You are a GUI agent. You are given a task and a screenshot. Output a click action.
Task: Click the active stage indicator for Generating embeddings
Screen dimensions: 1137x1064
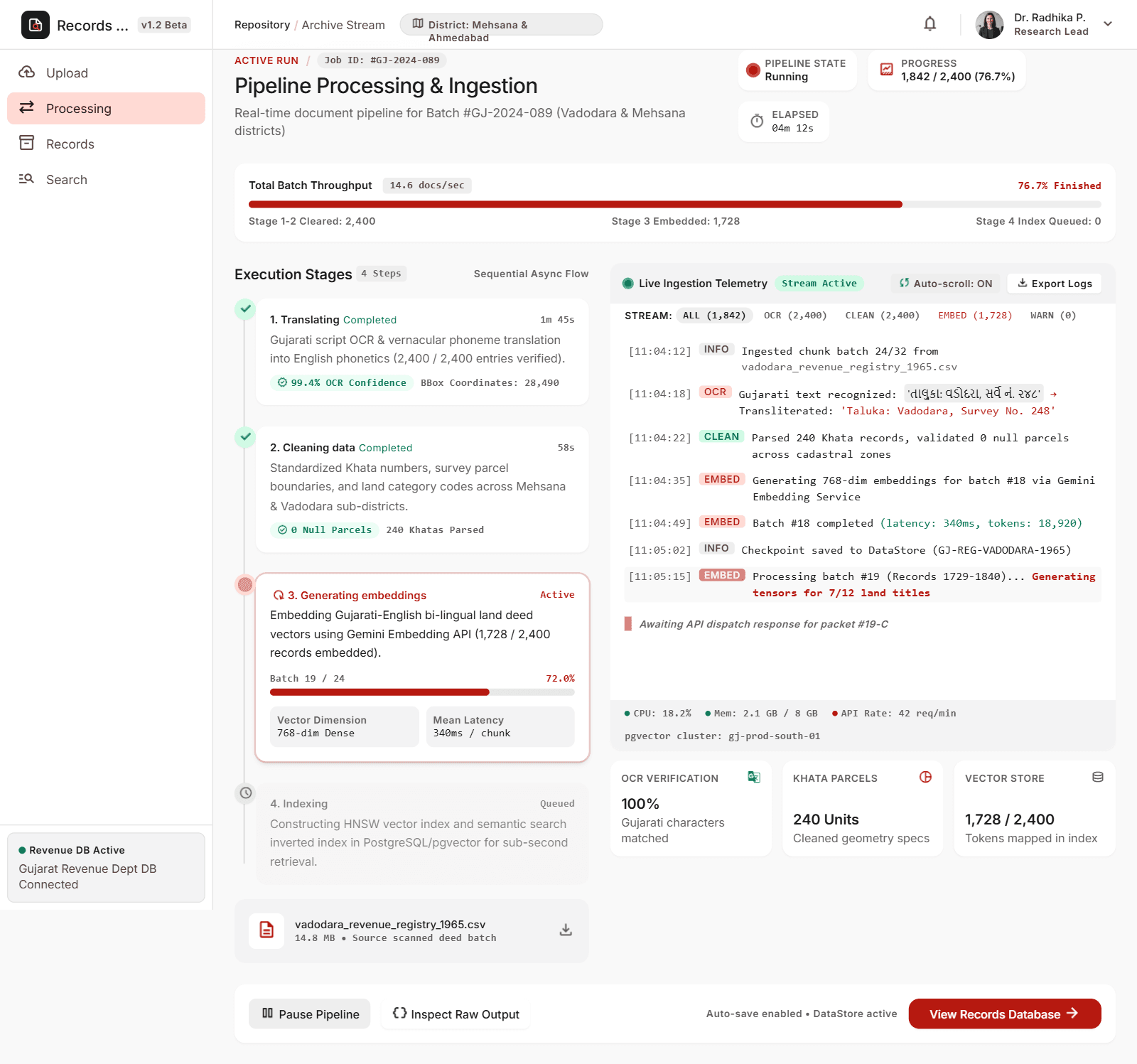pos(245,584)
